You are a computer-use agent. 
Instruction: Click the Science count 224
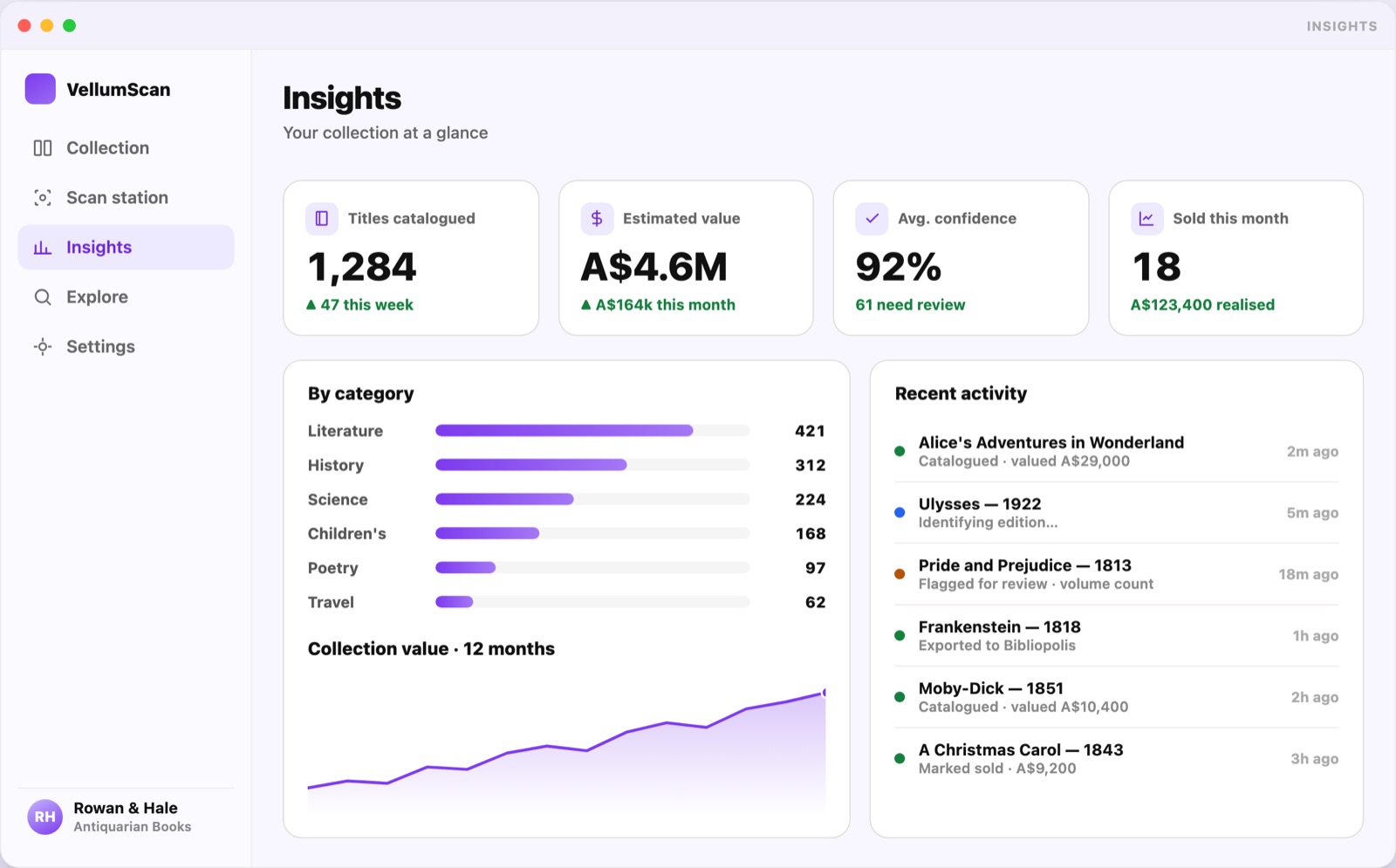[x=810, y=499]
